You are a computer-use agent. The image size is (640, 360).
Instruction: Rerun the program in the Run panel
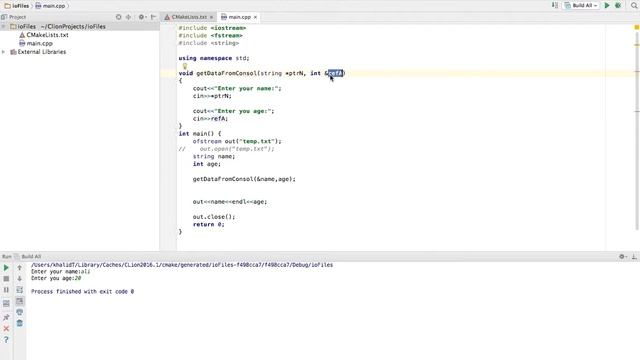tap(6, 268)
